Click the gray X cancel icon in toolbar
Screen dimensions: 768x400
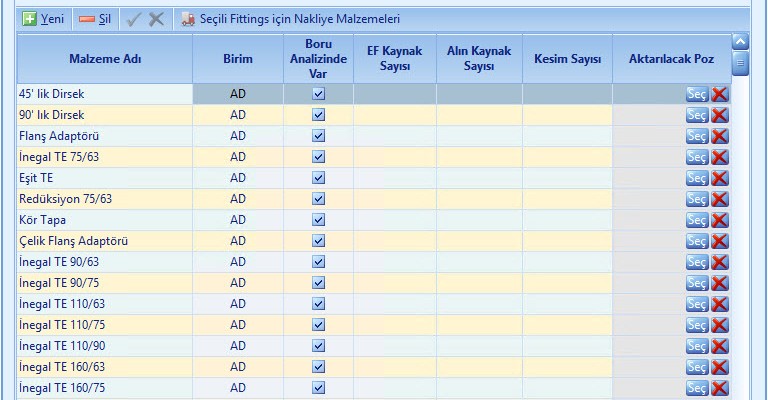(x=156, y=19)
